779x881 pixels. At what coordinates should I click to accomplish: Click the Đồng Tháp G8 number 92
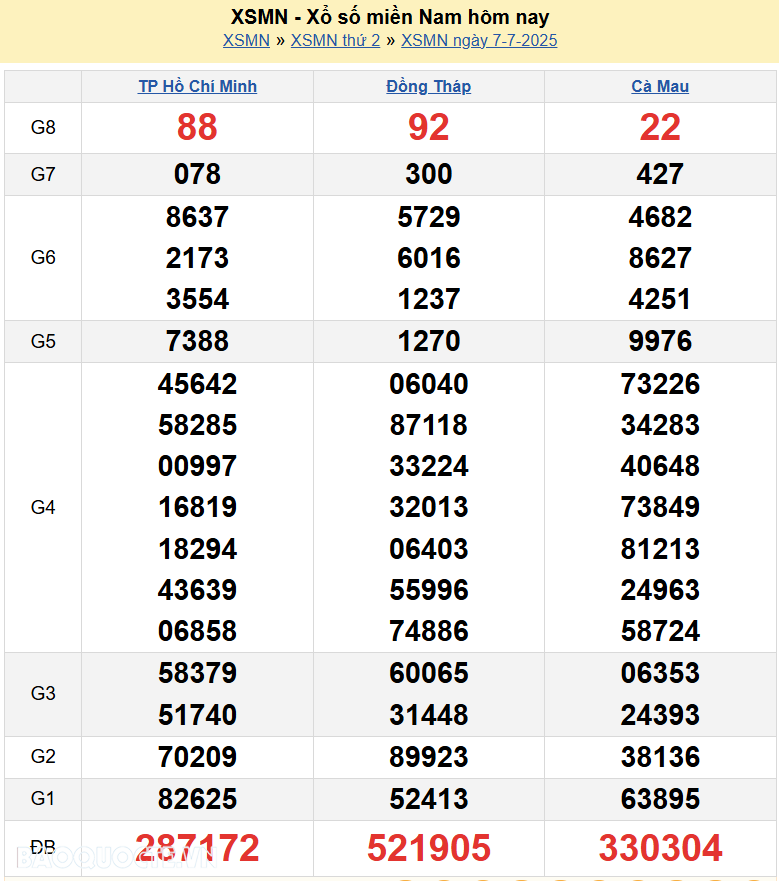[428, 127]
